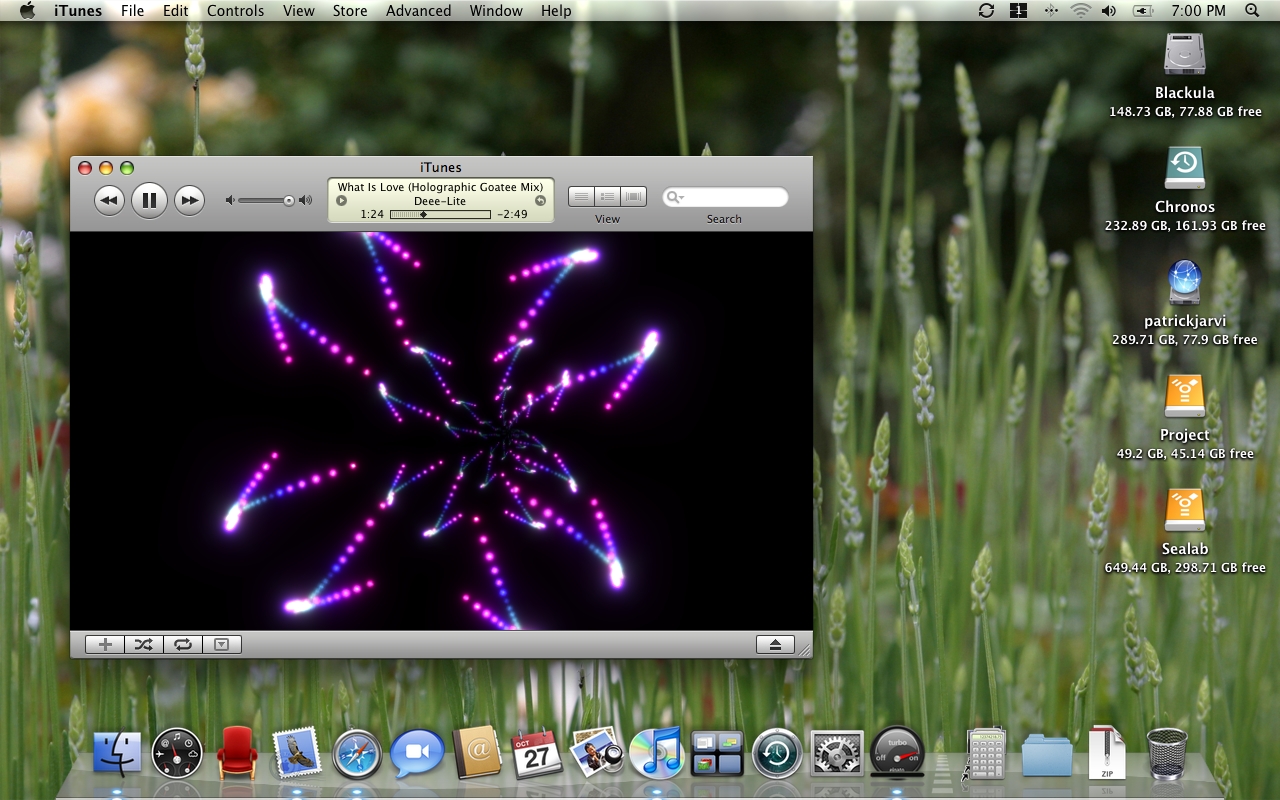
Task: Open System Preferences from the Dock
Action: pyautogui.click(x=837, y=753)
